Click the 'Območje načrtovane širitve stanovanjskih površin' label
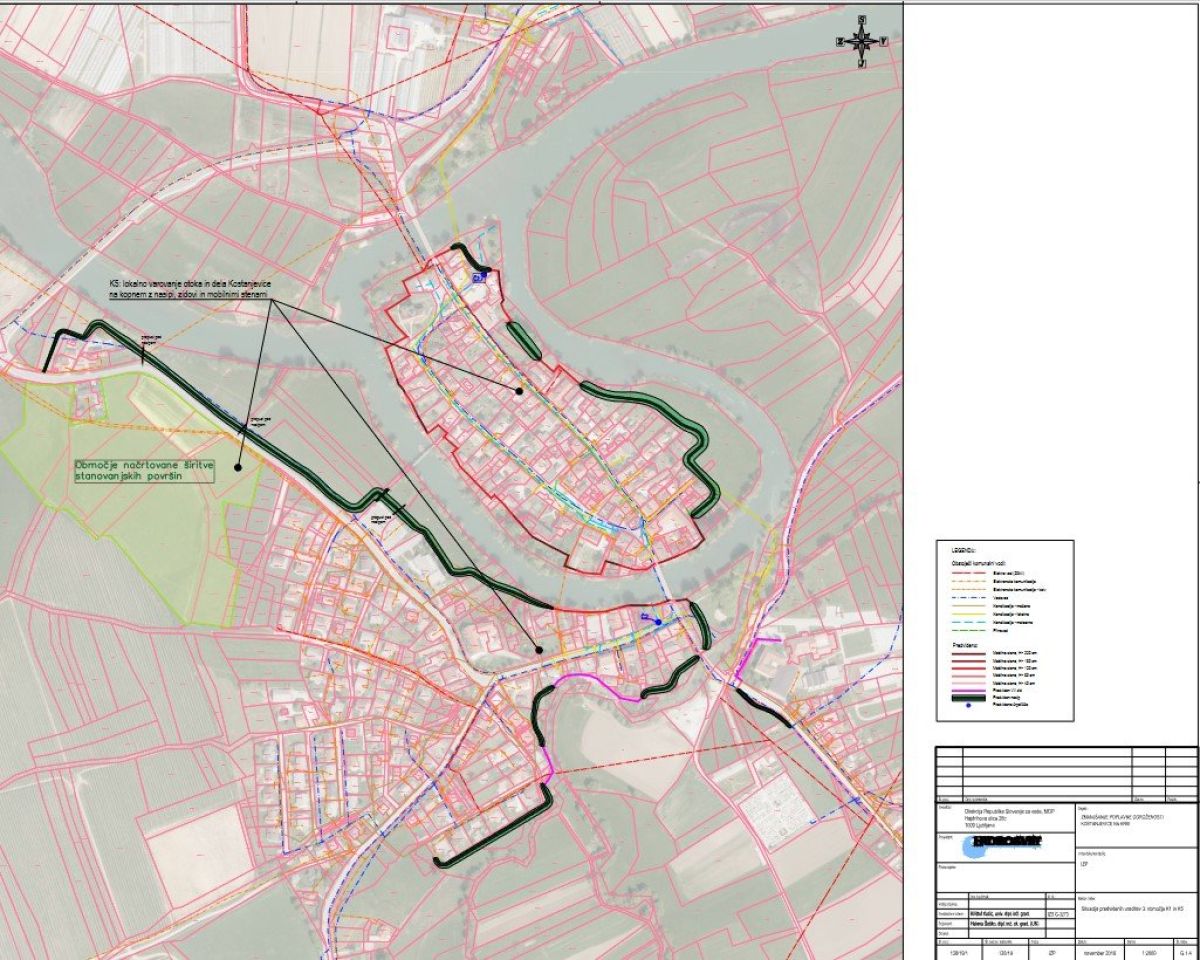 click(x=146, y=472)
